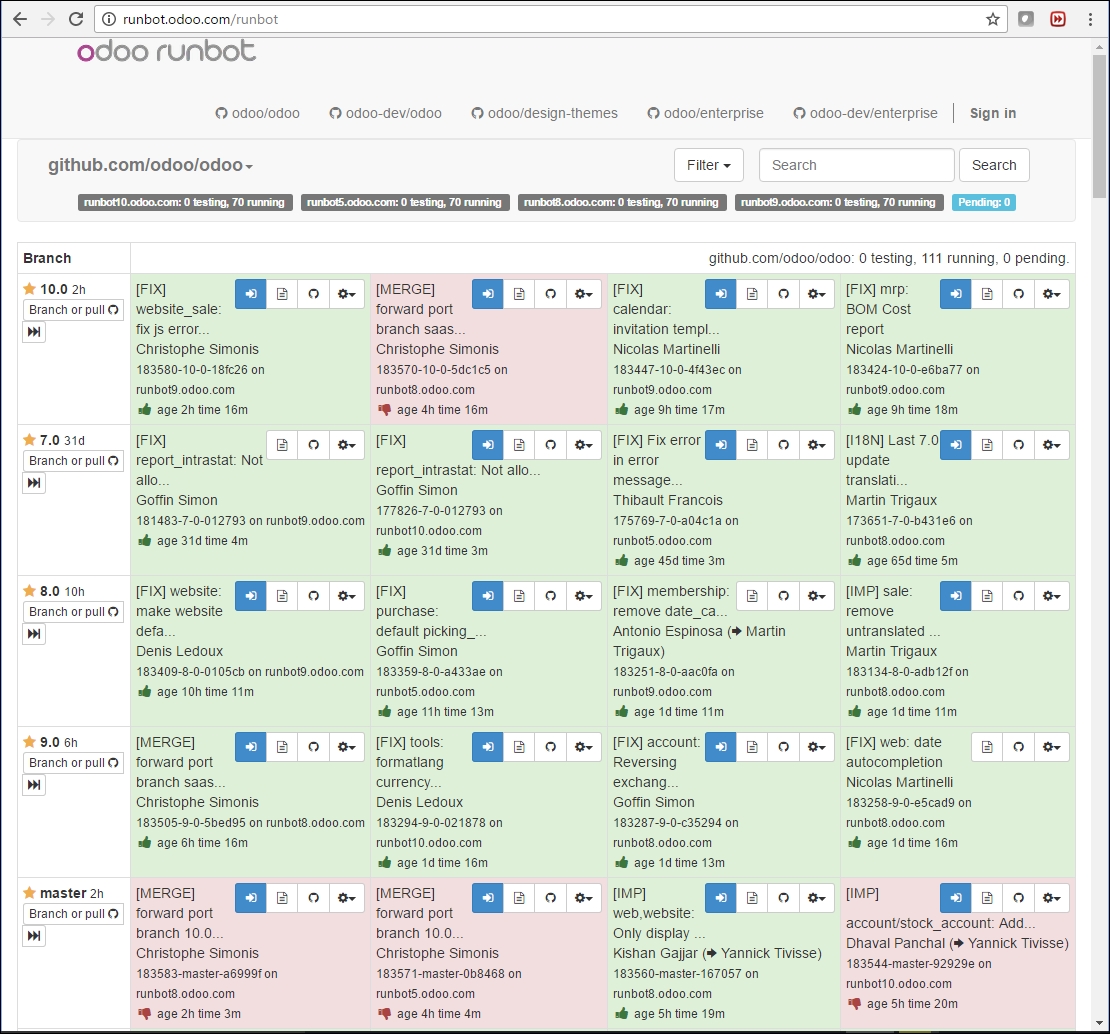
Task: Open GitHub icon for build 183447-10-0-4f43ec
Action: [784, 294]
